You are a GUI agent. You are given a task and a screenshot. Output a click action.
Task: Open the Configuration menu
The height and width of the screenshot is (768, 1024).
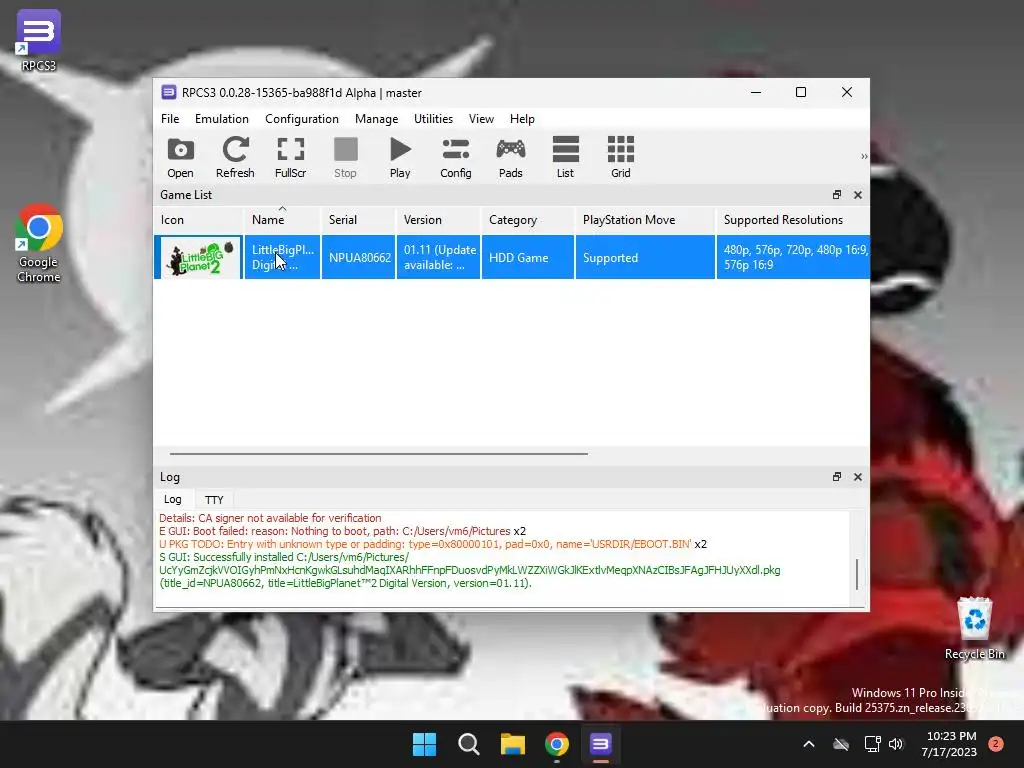[x=302, y=119]
